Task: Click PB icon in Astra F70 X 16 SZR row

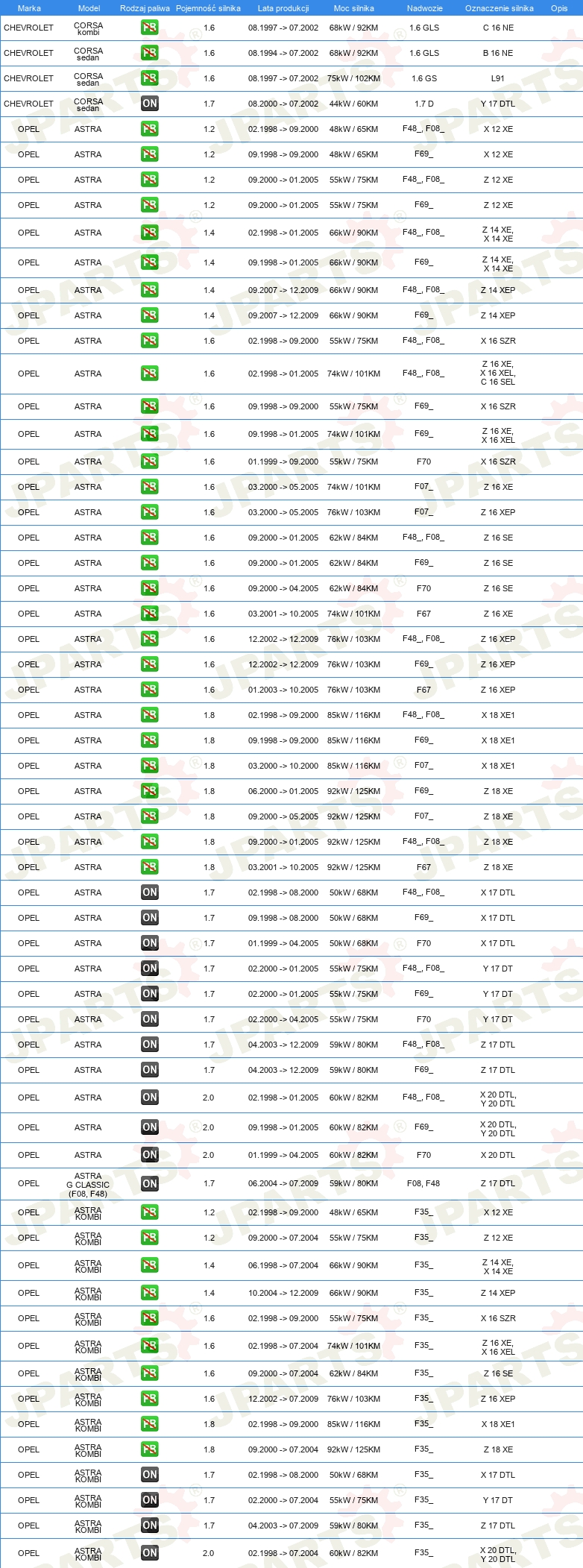Action: click(x=150, y=462)
